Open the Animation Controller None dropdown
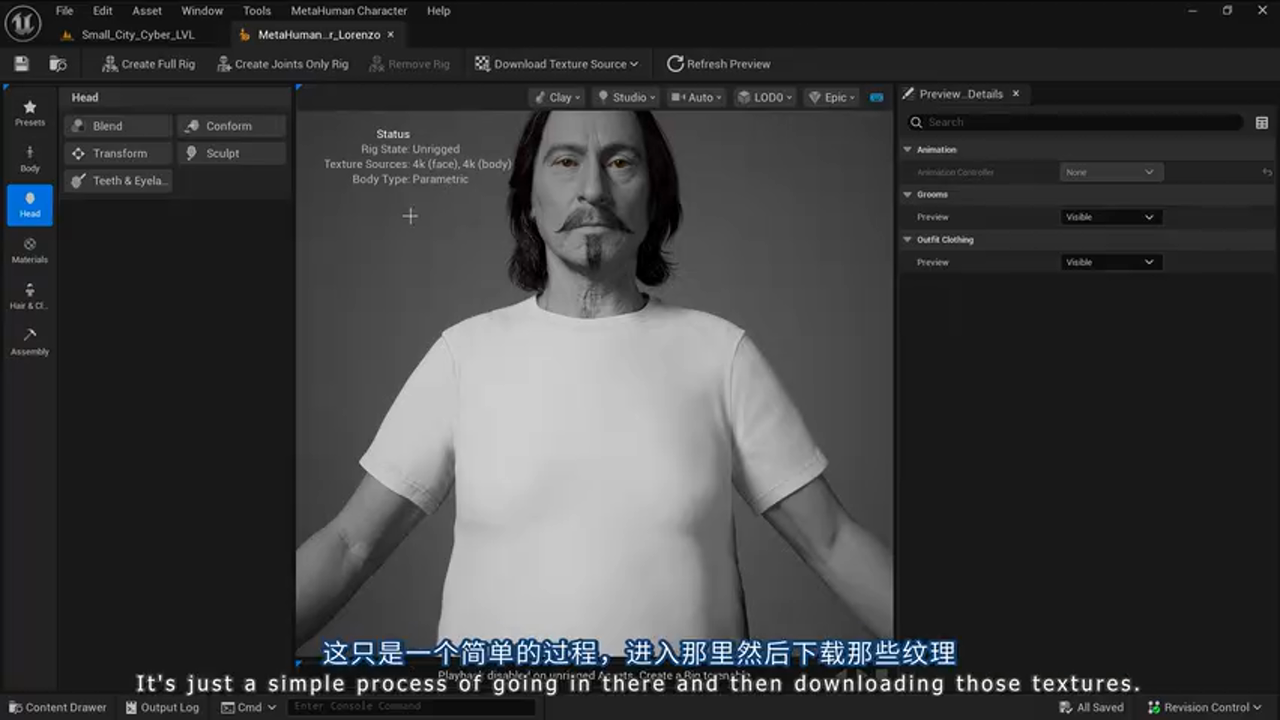Viewport: 1280px width, 720px height. 1110,171
